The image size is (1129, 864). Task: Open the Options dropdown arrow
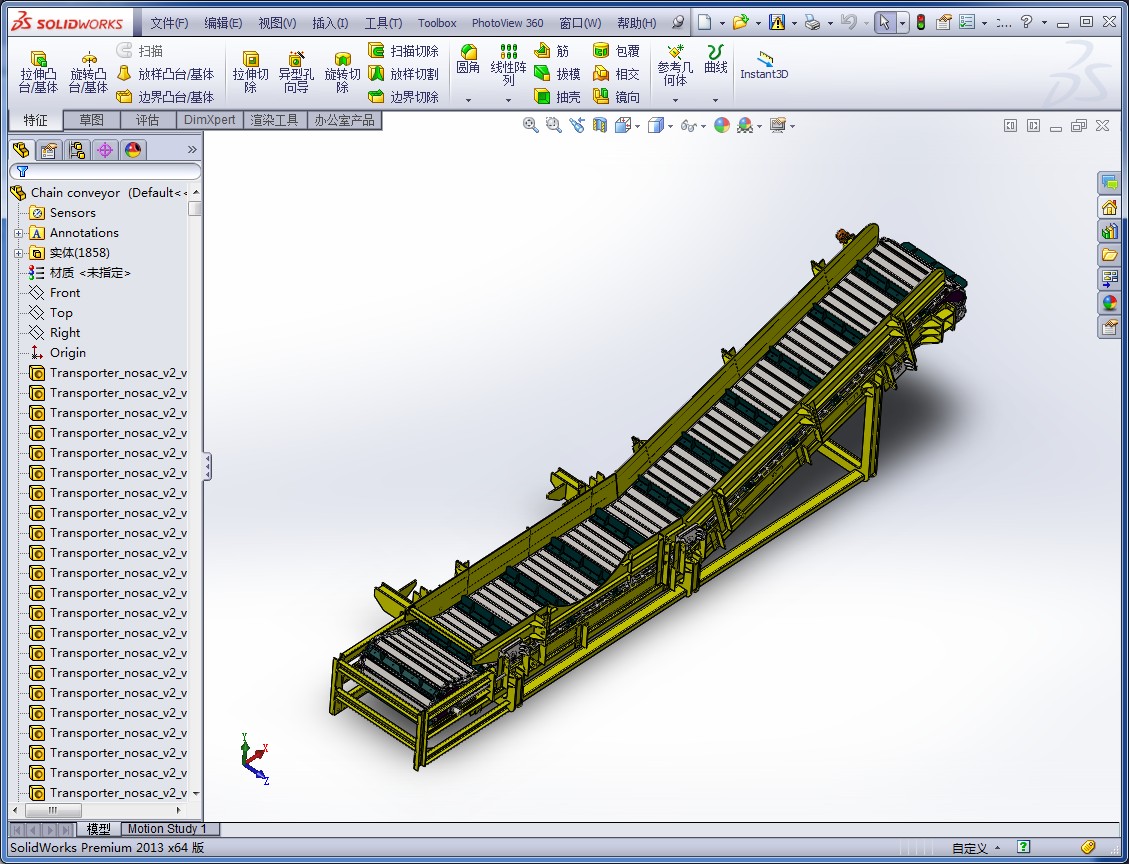tap(984, 23)
